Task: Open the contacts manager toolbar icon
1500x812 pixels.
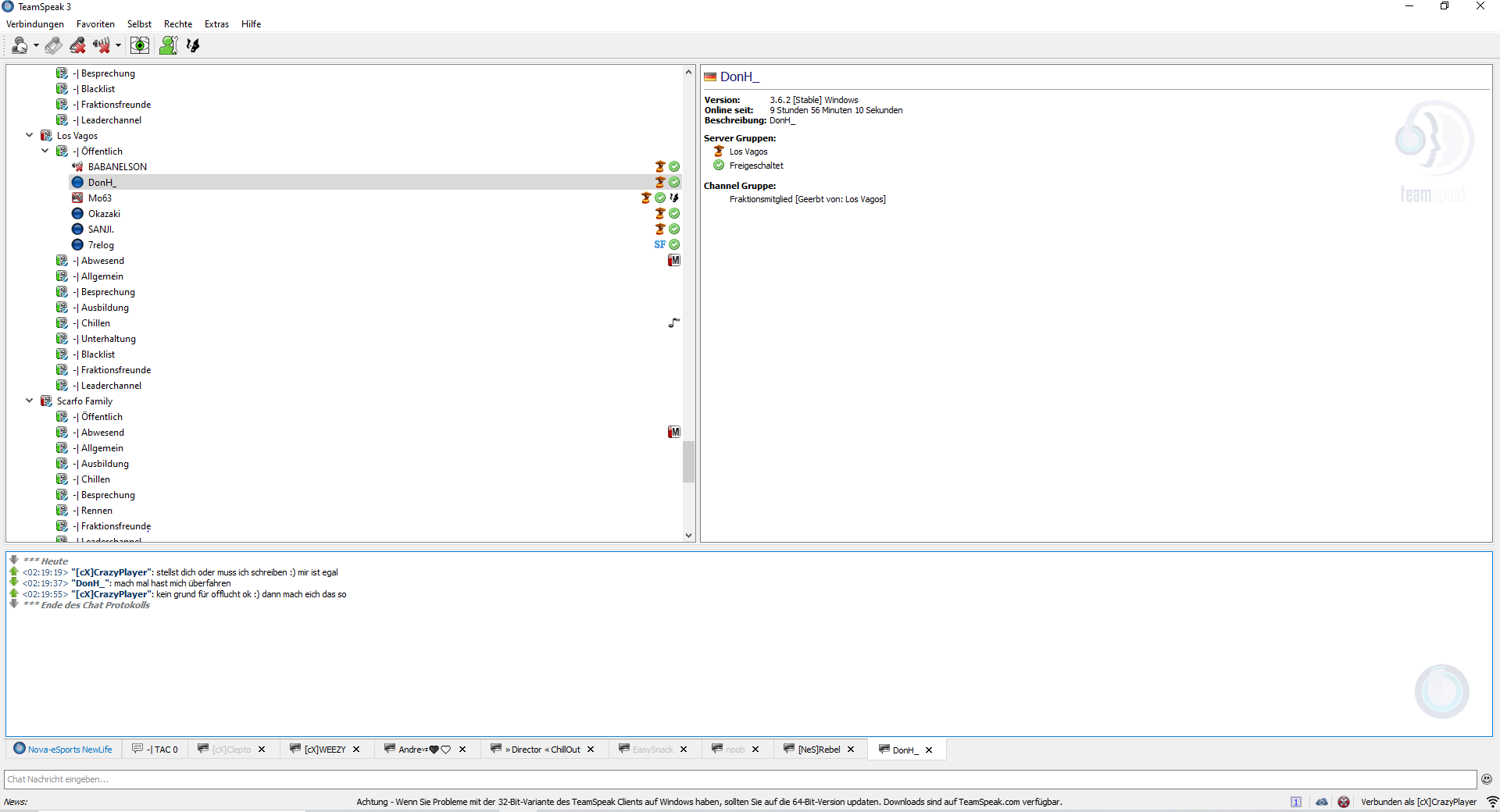Action: (x=168, y=46)
